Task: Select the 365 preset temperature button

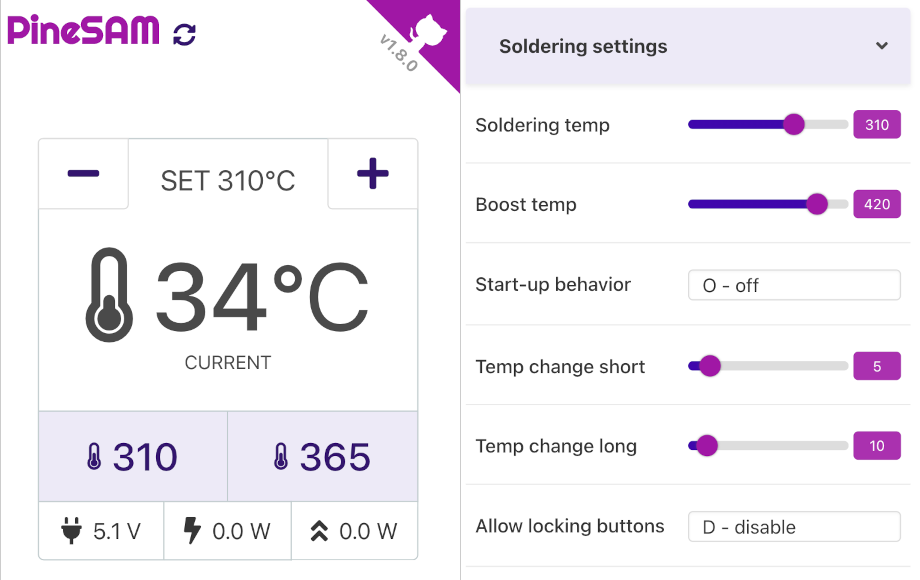Action: [x=323, y=457]
